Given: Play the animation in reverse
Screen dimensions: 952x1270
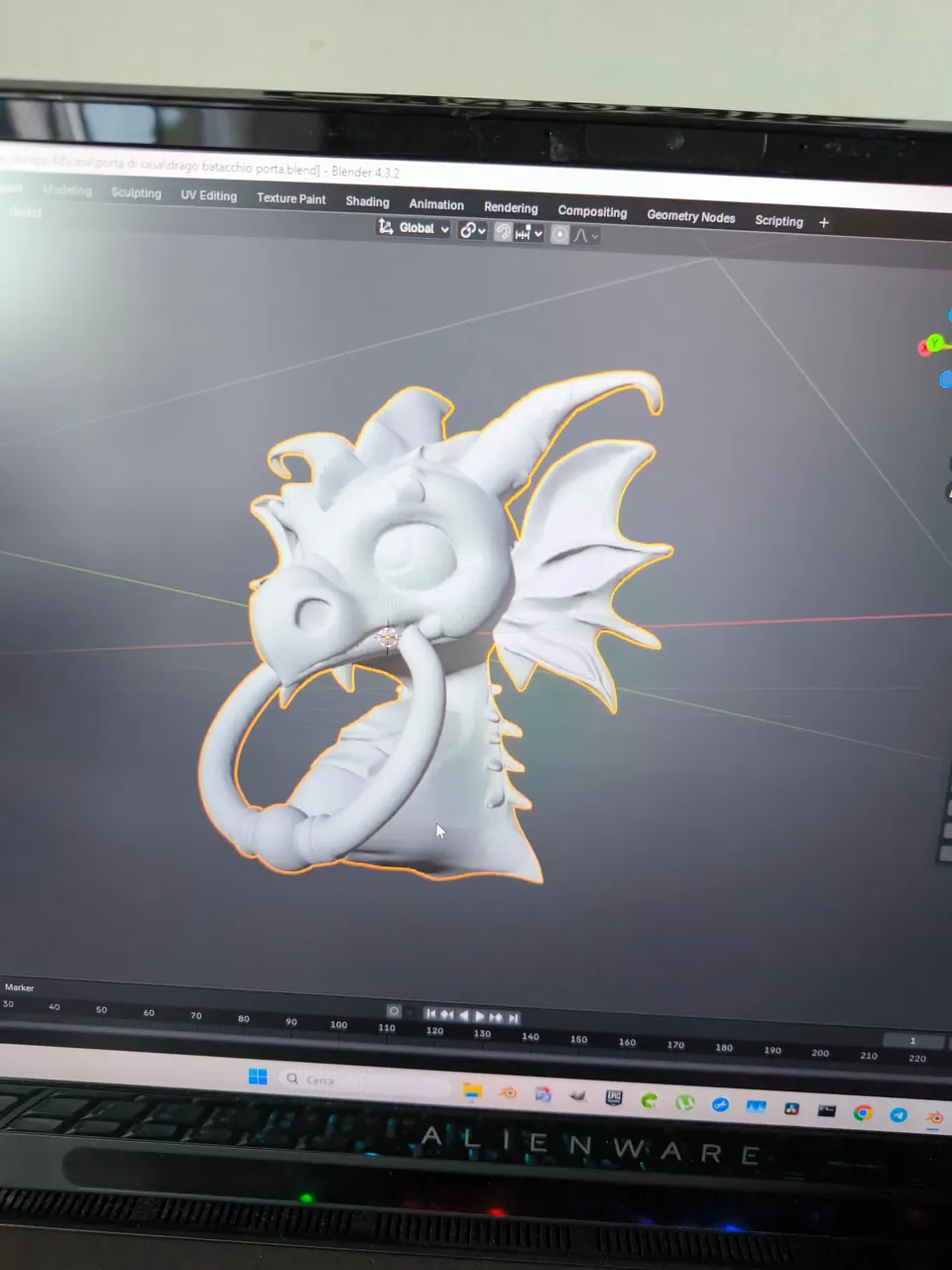Looking at the screenshot, I should (x=463, y=1016).
